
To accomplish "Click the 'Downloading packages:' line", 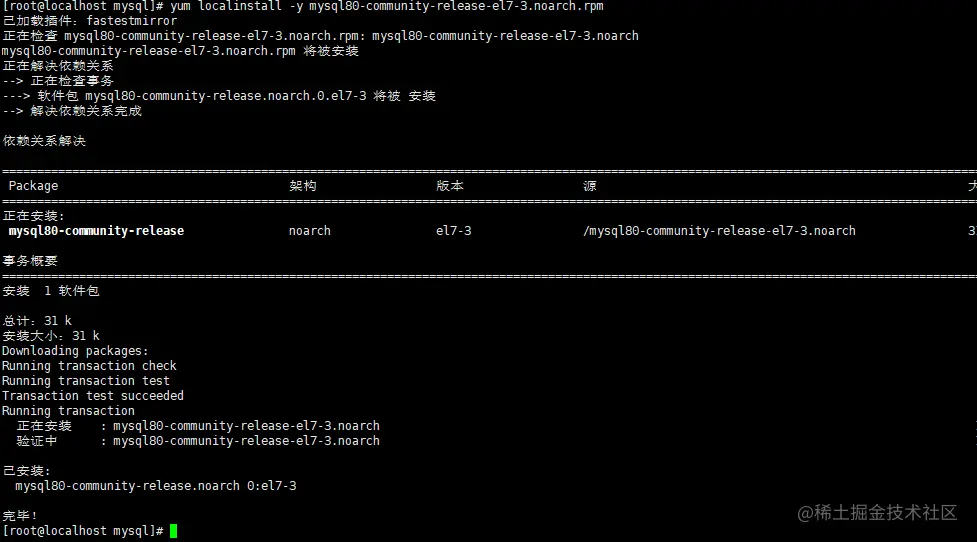I will point(75,351).
